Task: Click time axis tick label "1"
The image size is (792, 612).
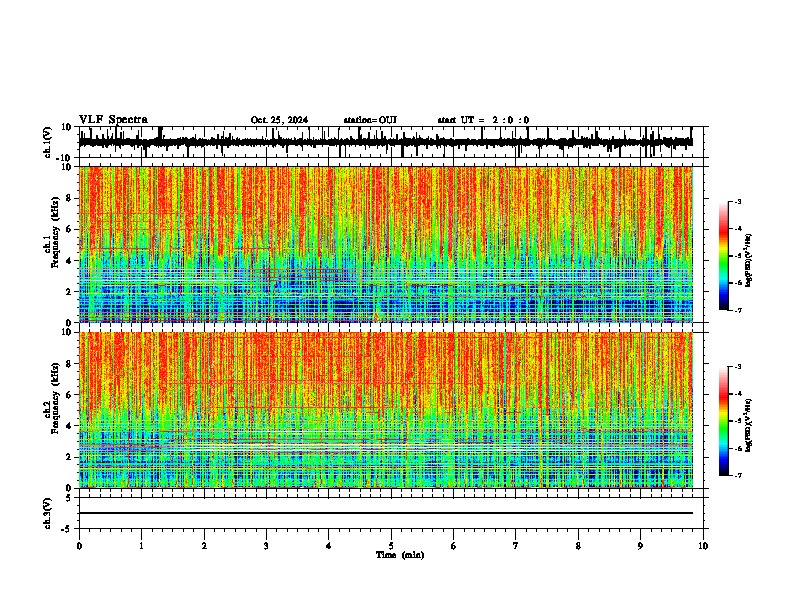Action: pos(141,546)
